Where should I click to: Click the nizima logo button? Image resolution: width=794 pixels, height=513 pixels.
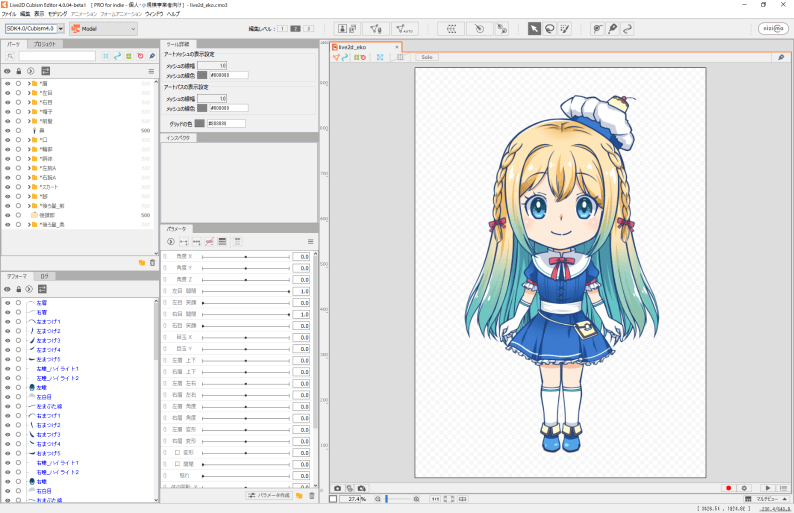(773, 28)
